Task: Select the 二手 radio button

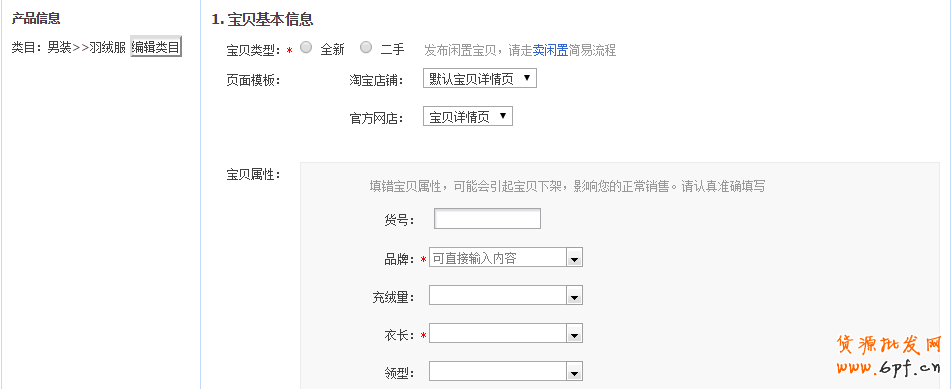Action: pyautogui.click(x=366, y=47)
